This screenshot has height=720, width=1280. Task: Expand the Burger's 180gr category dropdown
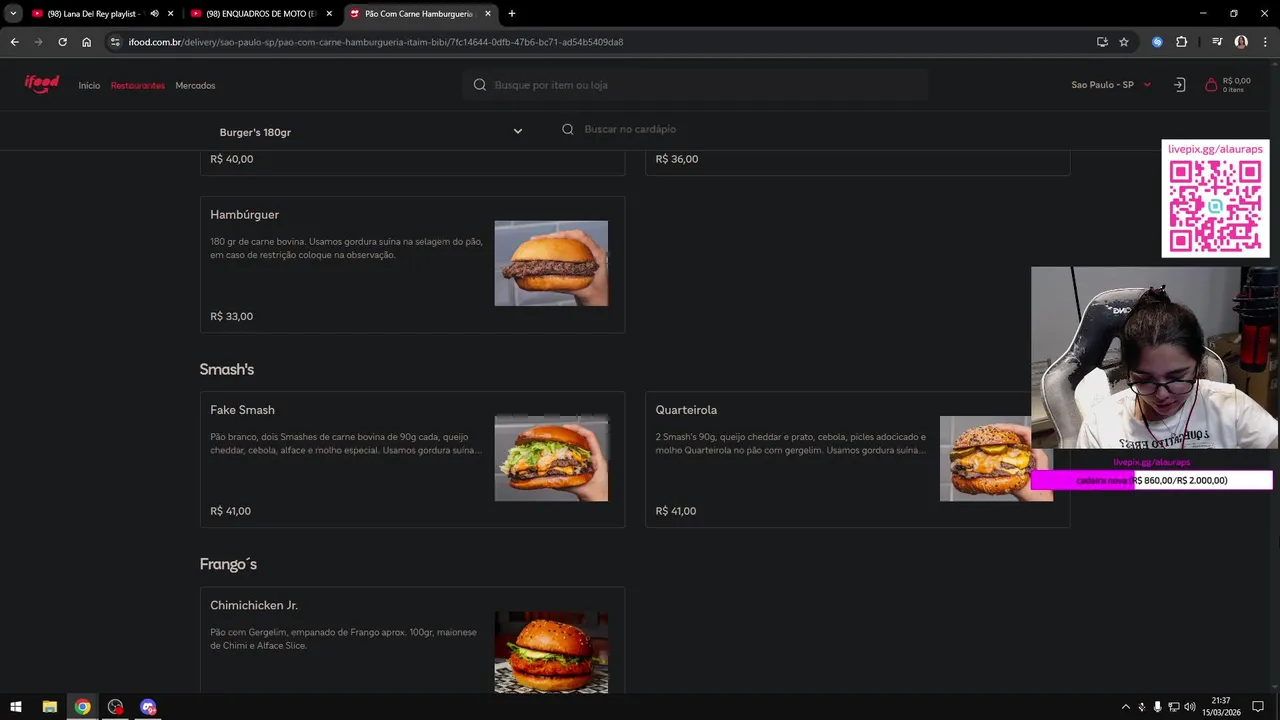pyautogui.click(x=371, y=131)
